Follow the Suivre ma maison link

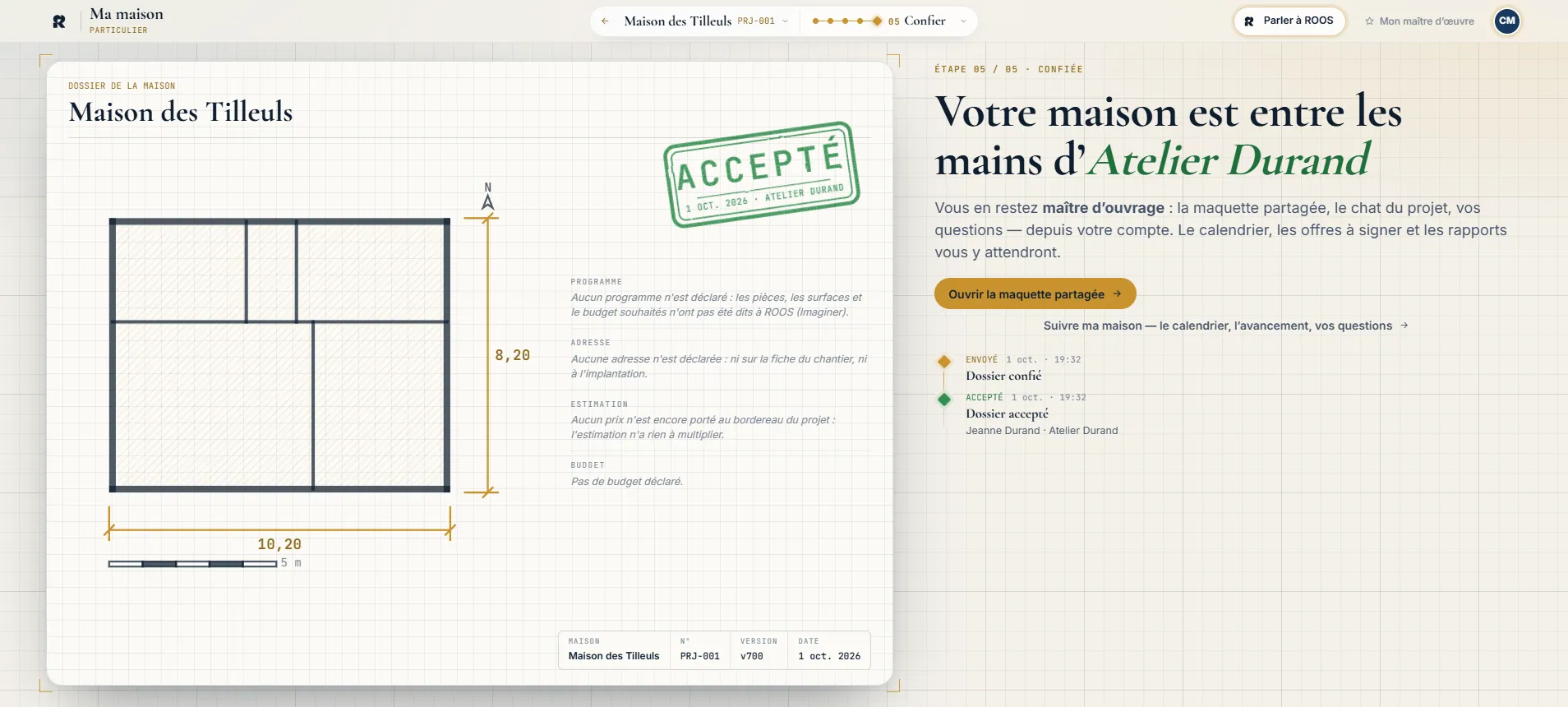pyautogui.click(x=1225, y=326)
